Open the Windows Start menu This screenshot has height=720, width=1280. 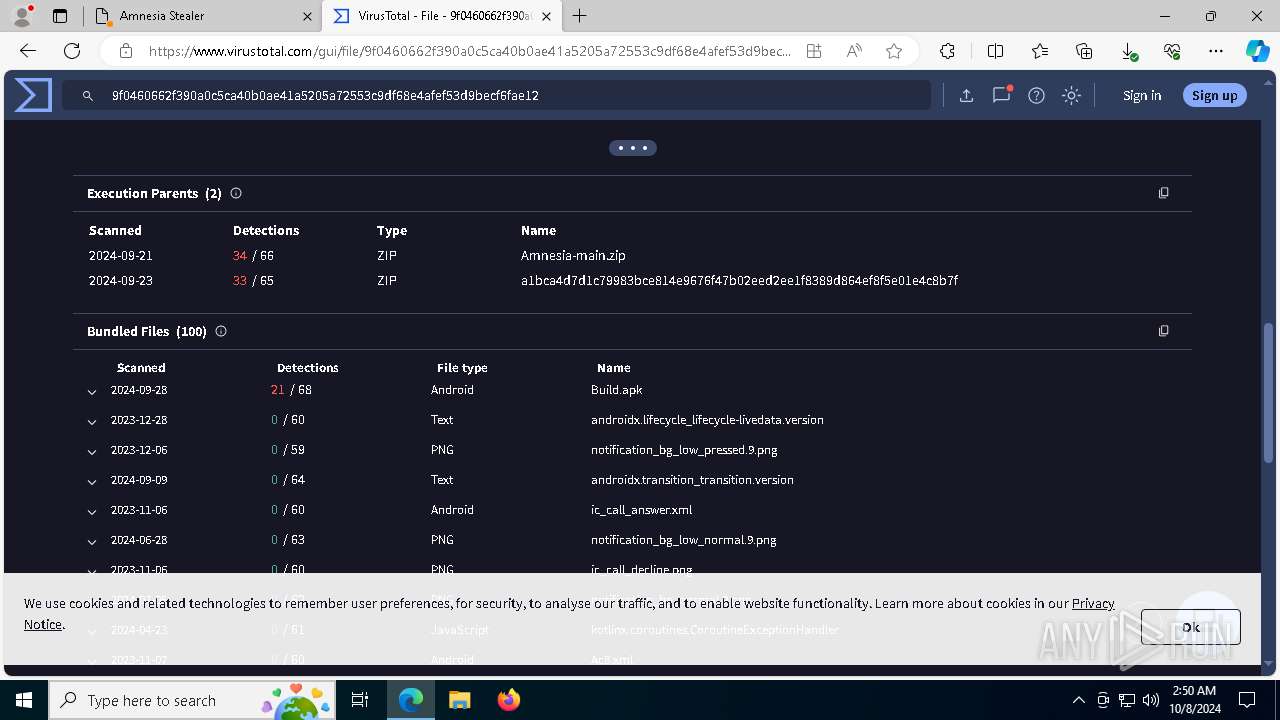tap(24, 700)
